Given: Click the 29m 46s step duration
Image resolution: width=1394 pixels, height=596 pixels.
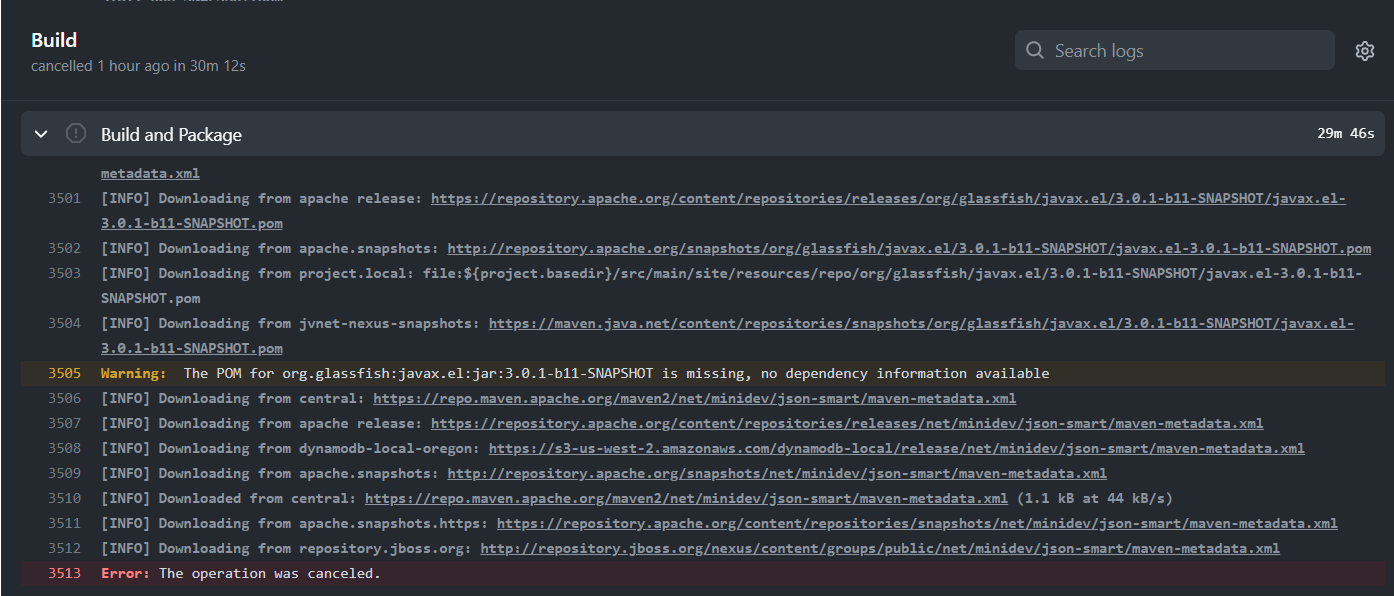Looking at the screenshot, I should [x=1346, y=133].
